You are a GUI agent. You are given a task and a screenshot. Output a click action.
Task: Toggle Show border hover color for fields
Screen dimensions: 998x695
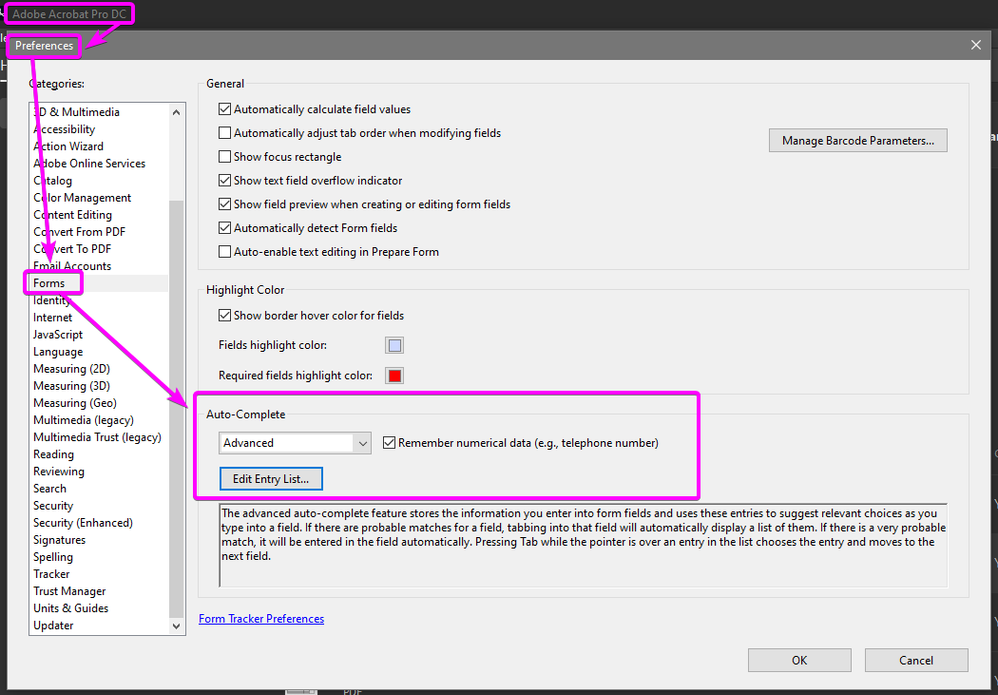pyautogui.click(x=225, y=316)
